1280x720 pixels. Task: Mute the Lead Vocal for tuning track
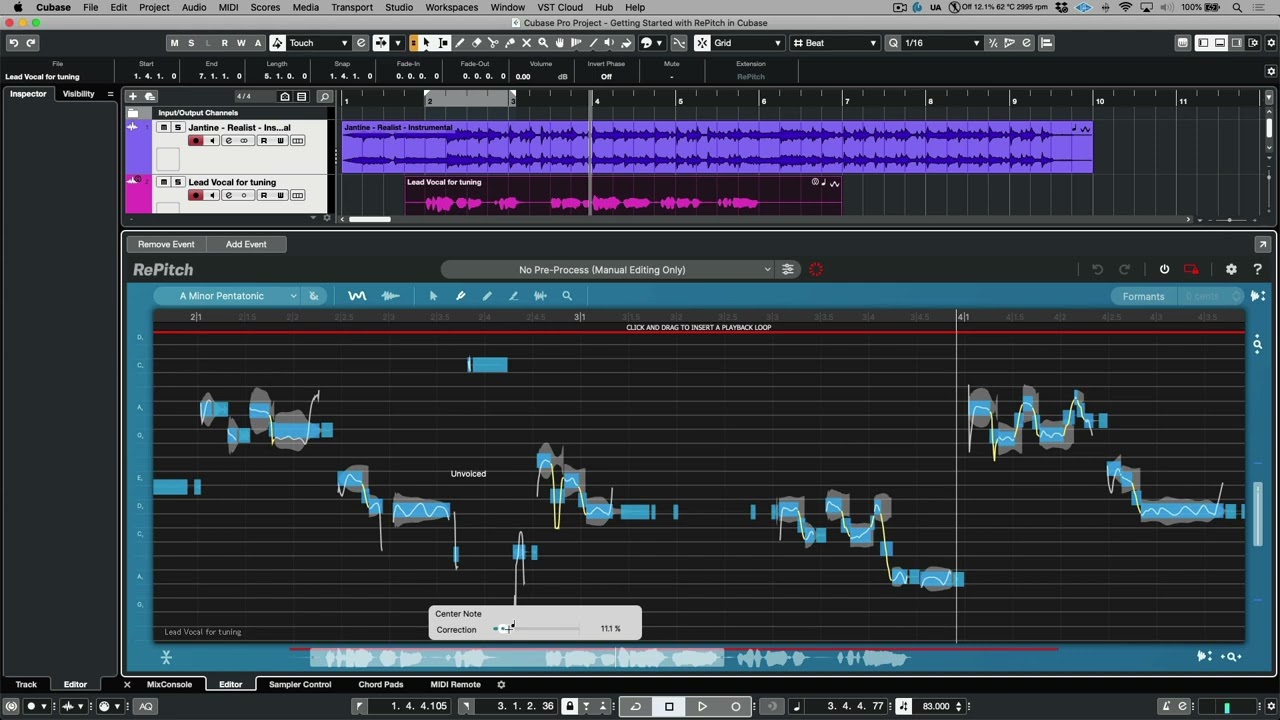click(x=163, y=182)
